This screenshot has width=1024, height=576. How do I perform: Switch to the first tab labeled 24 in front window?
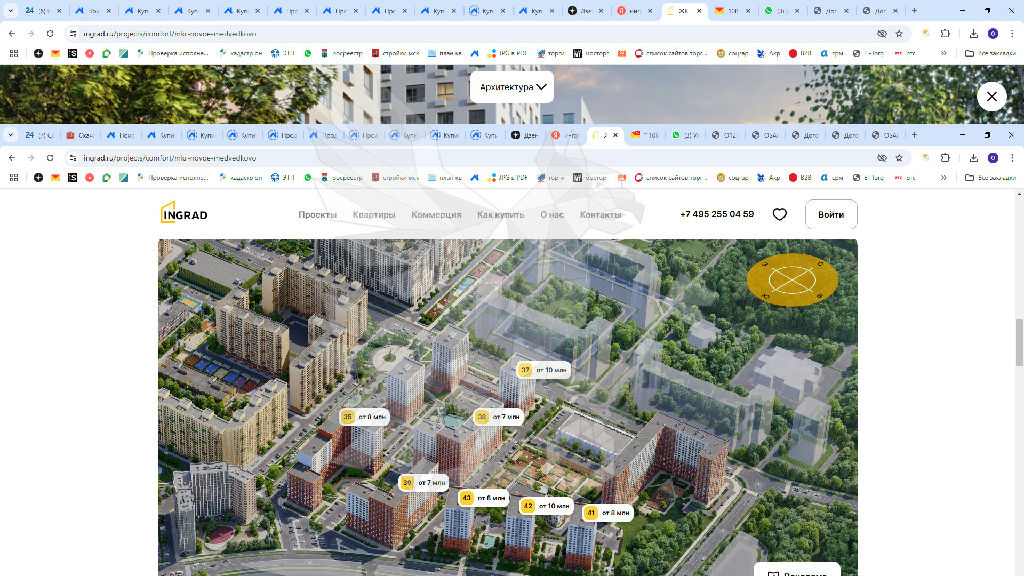pyautogui.click(x=40, y=135)
